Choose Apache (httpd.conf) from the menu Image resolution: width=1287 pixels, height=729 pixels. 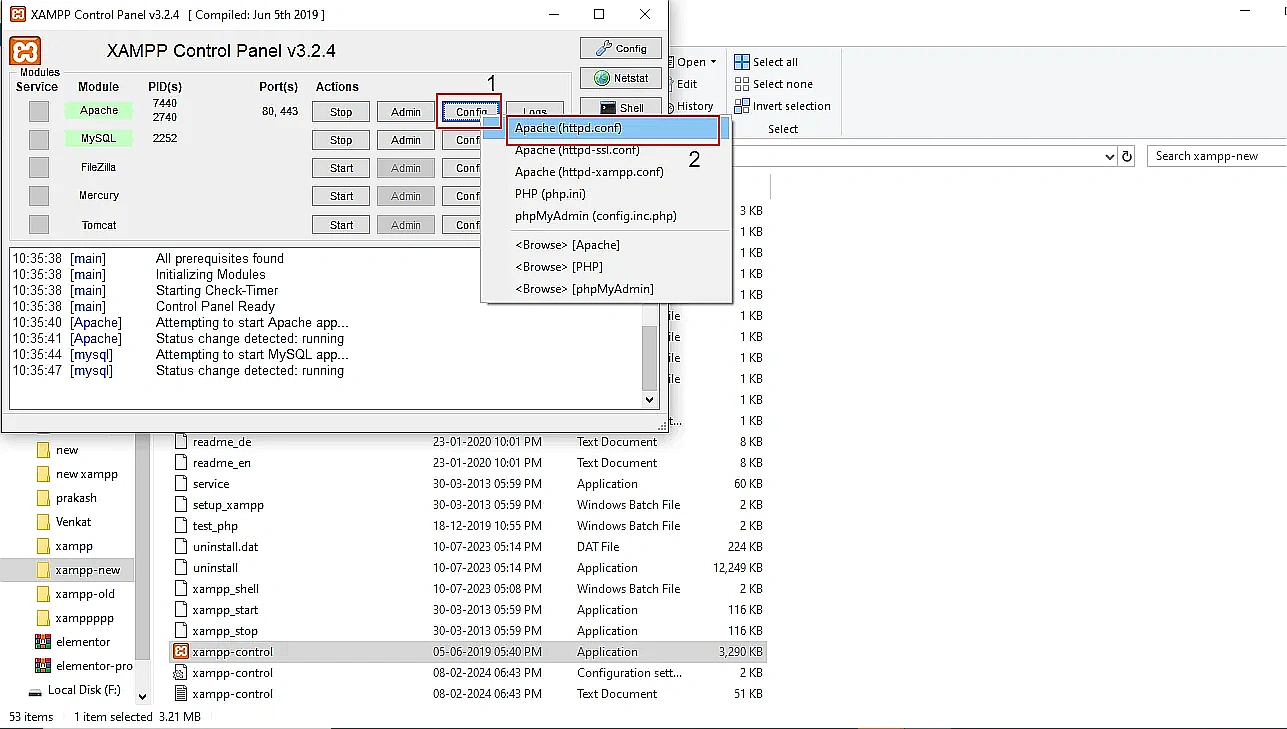[x=612, y=129]
